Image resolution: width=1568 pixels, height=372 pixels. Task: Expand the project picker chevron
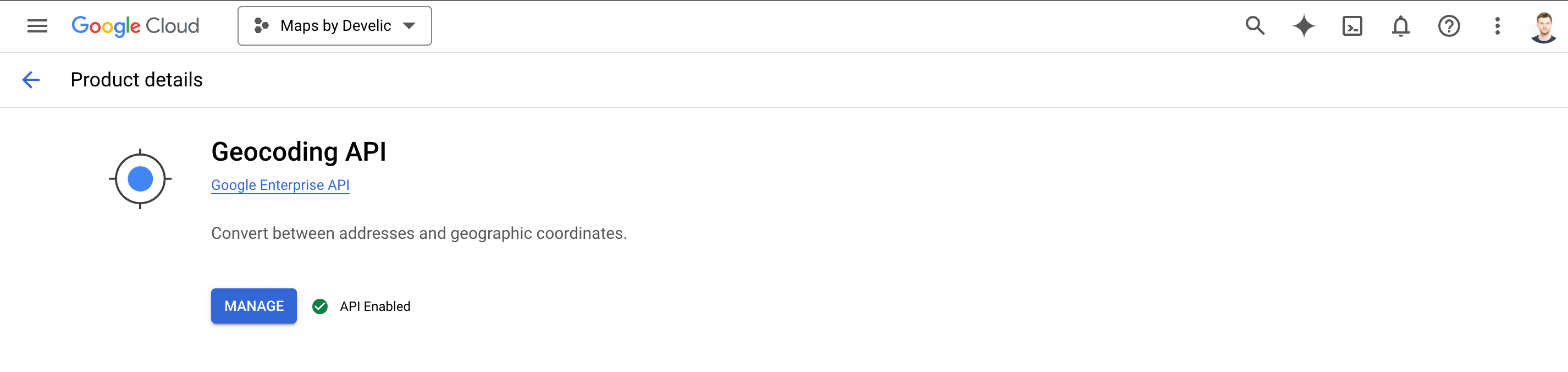(x=410, y=25)
